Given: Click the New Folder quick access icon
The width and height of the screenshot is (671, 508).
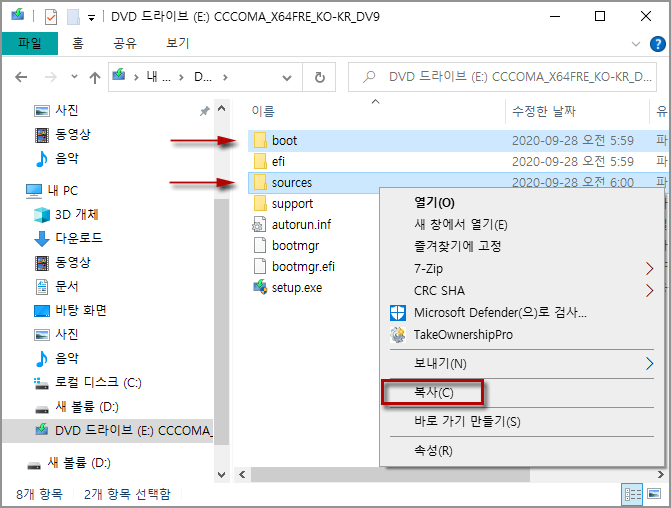Looking at the screenshot, I should (73, 17).
